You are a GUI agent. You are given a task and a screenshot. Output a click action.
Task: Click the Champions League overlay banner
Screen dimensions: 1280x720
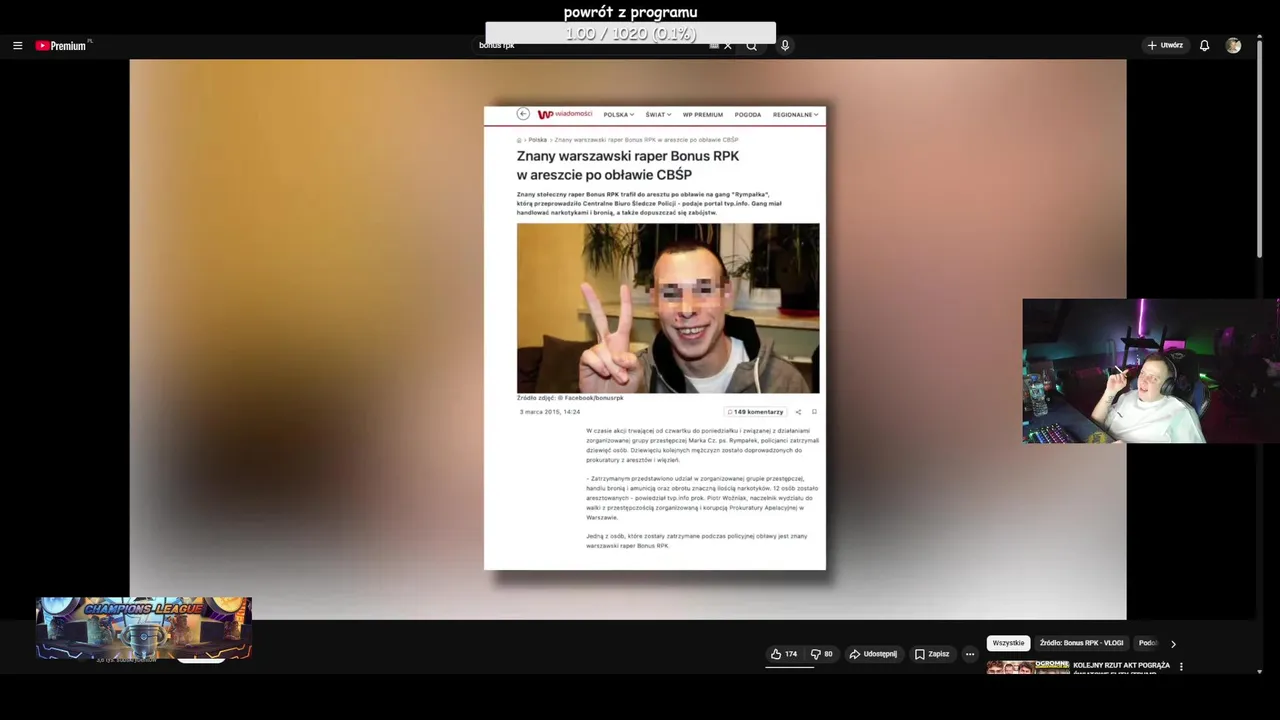144,629
